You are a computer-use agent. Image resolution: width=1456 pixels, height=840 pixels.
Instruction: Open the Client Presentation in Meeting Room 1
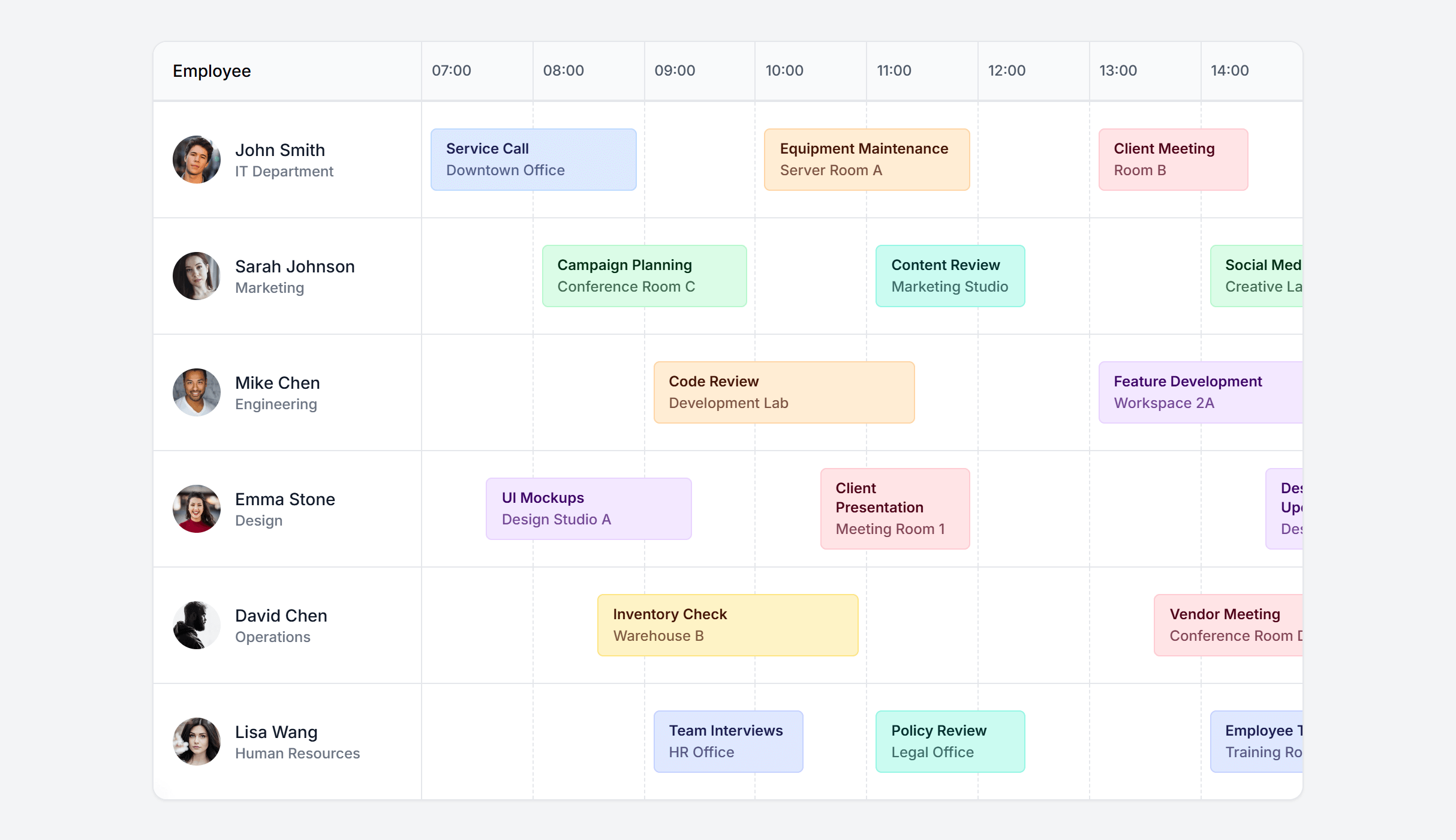tap(894, 508)
